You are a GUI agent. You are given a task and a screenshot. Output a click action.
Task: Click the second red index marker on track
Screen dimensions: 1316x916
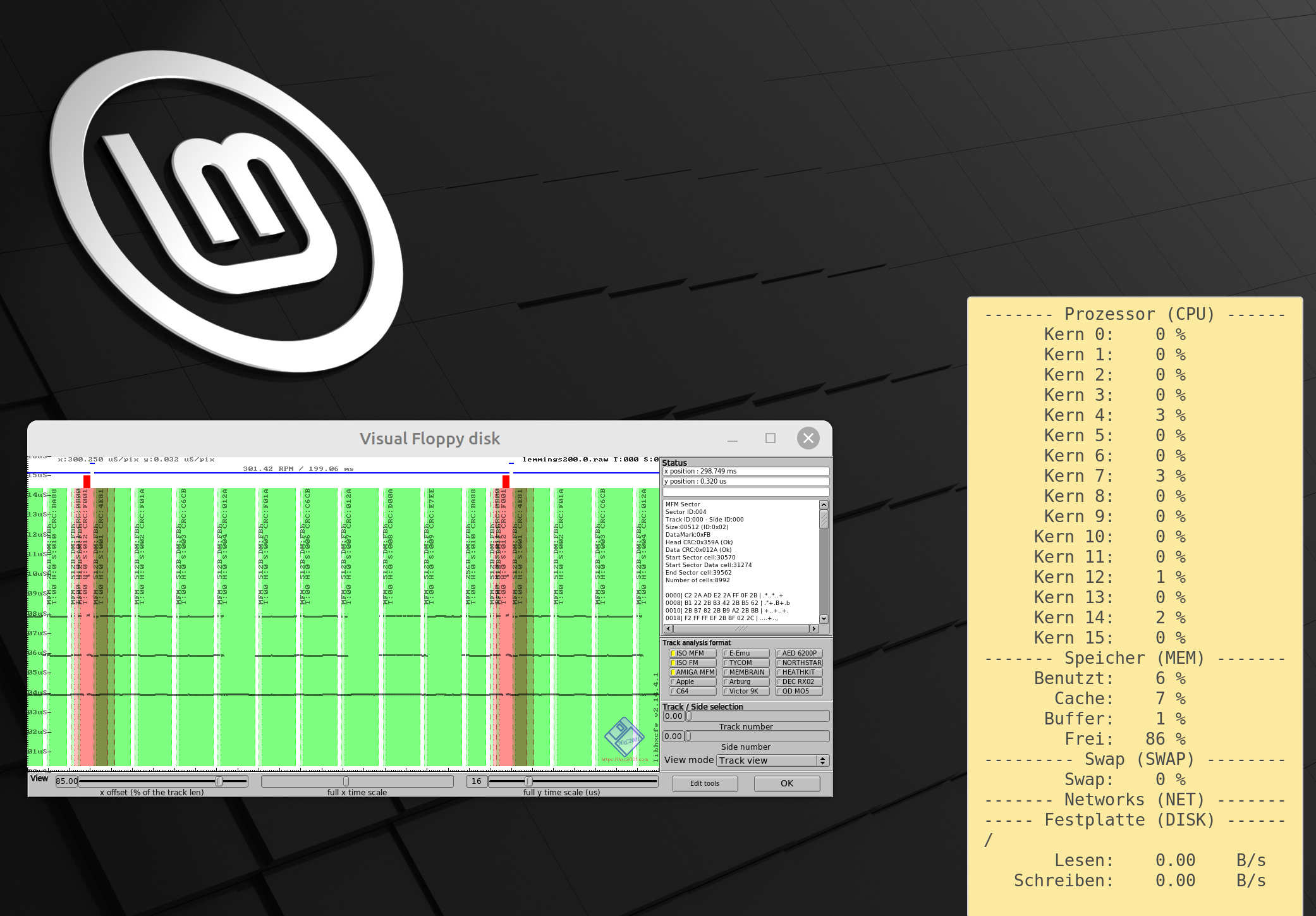click(x=506, y=482)
